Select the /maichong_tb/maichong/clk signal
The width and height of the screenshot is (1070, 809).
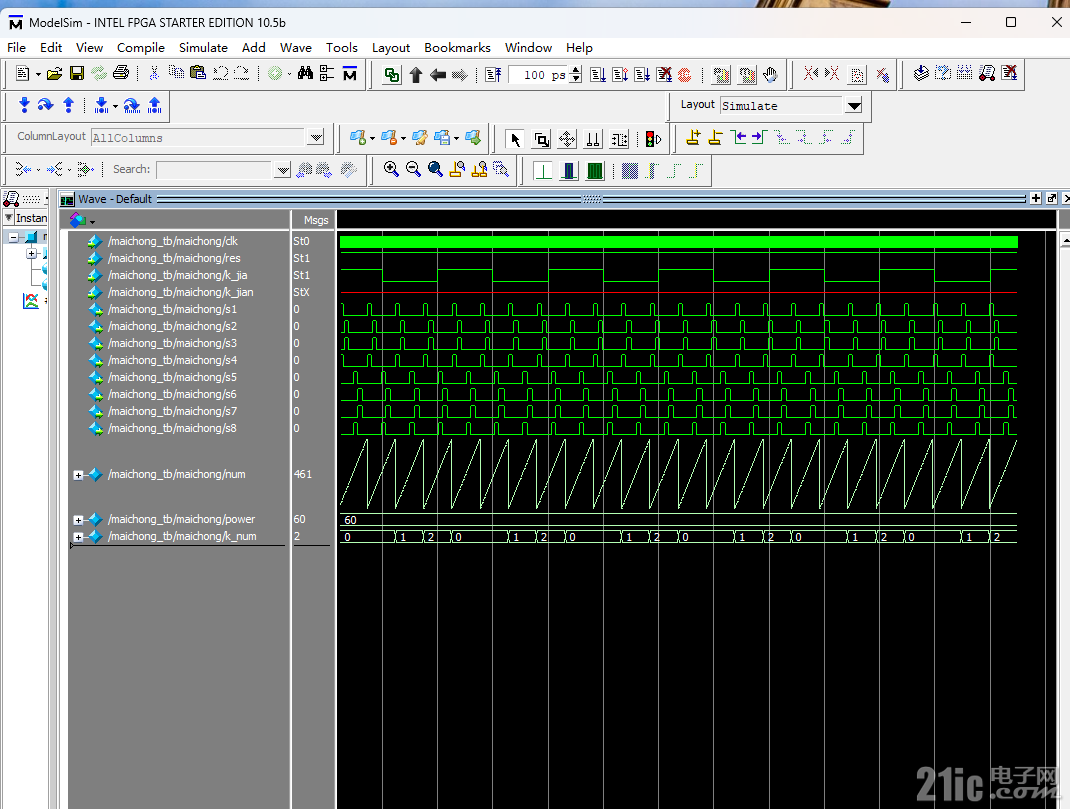173,241
